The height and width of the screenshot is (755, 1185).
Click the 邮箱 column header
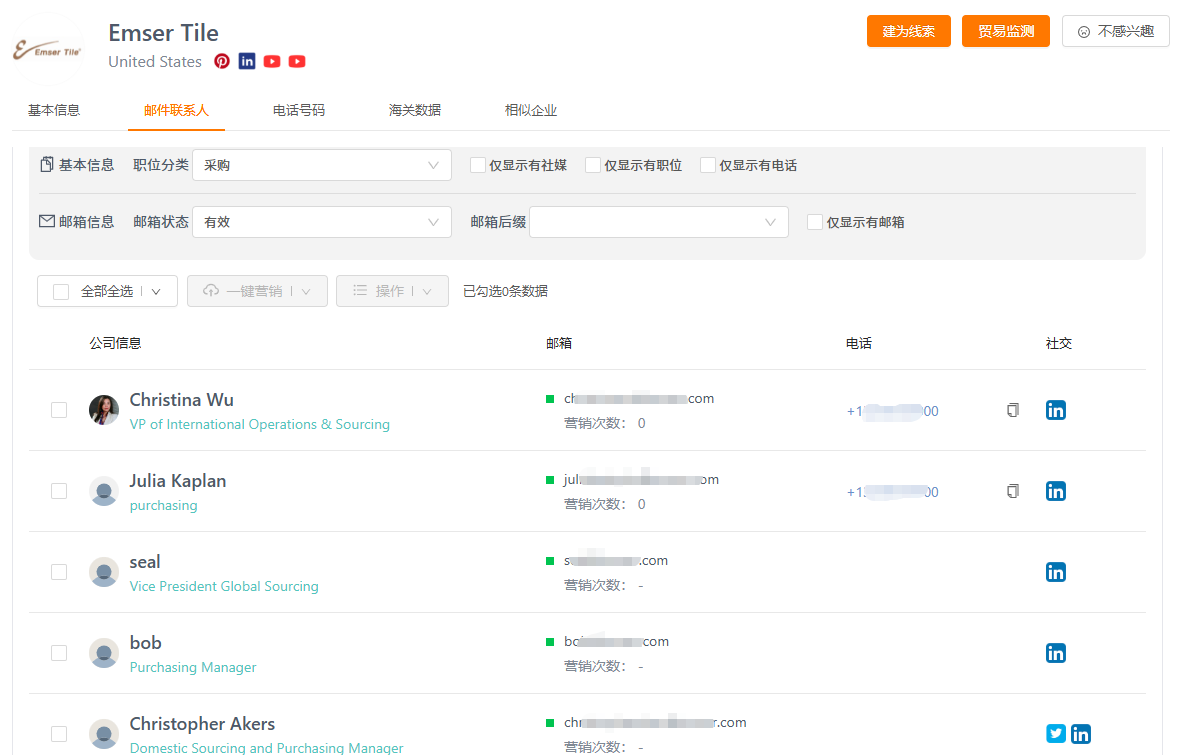tap(558, 343)
